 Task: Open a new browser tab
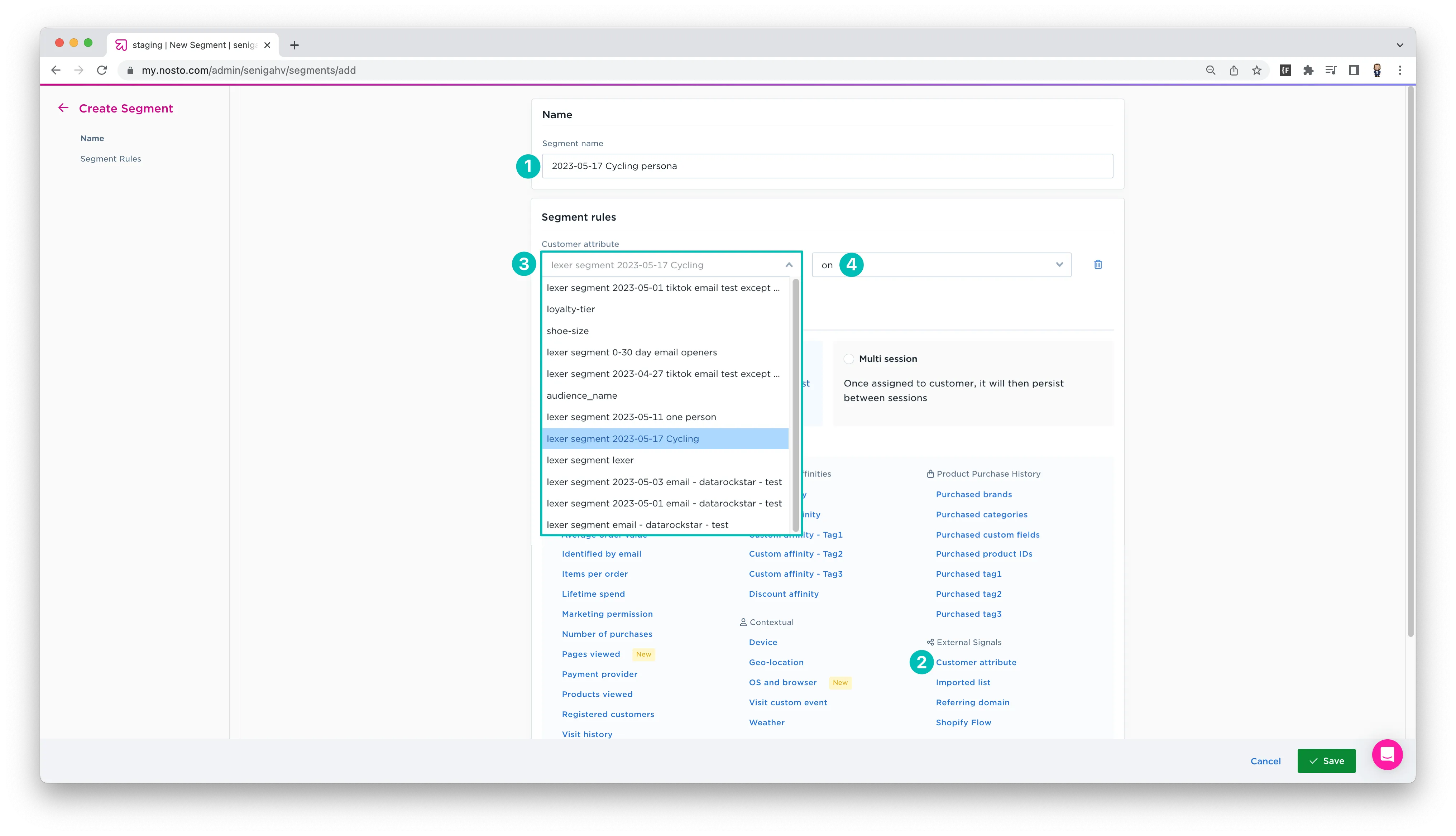pyautogui.click(x=294, y=45)
